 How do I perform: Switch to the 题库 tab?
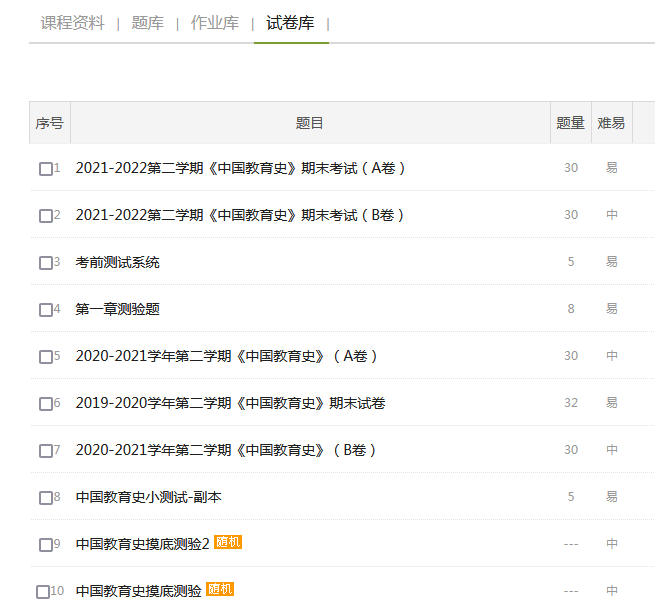(x=147, y=23)
